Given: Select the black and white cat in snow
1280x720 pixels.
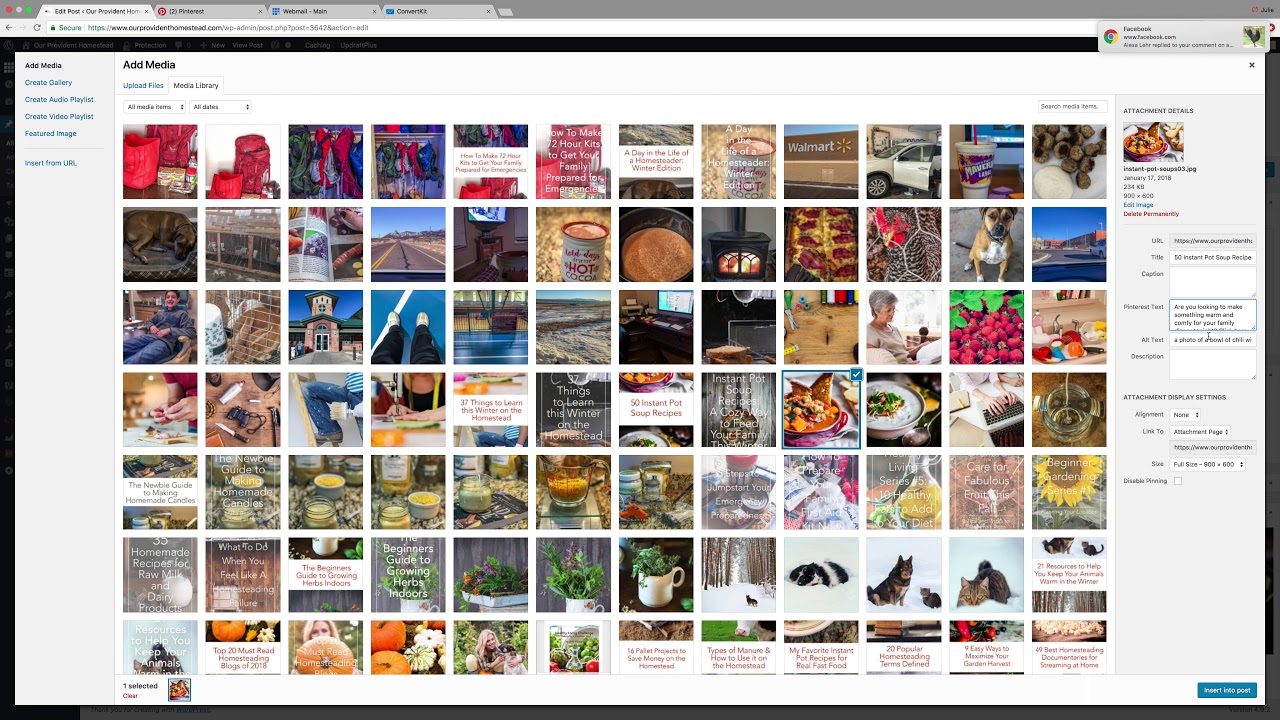Looking at the screenshot, I should point(821,575).
